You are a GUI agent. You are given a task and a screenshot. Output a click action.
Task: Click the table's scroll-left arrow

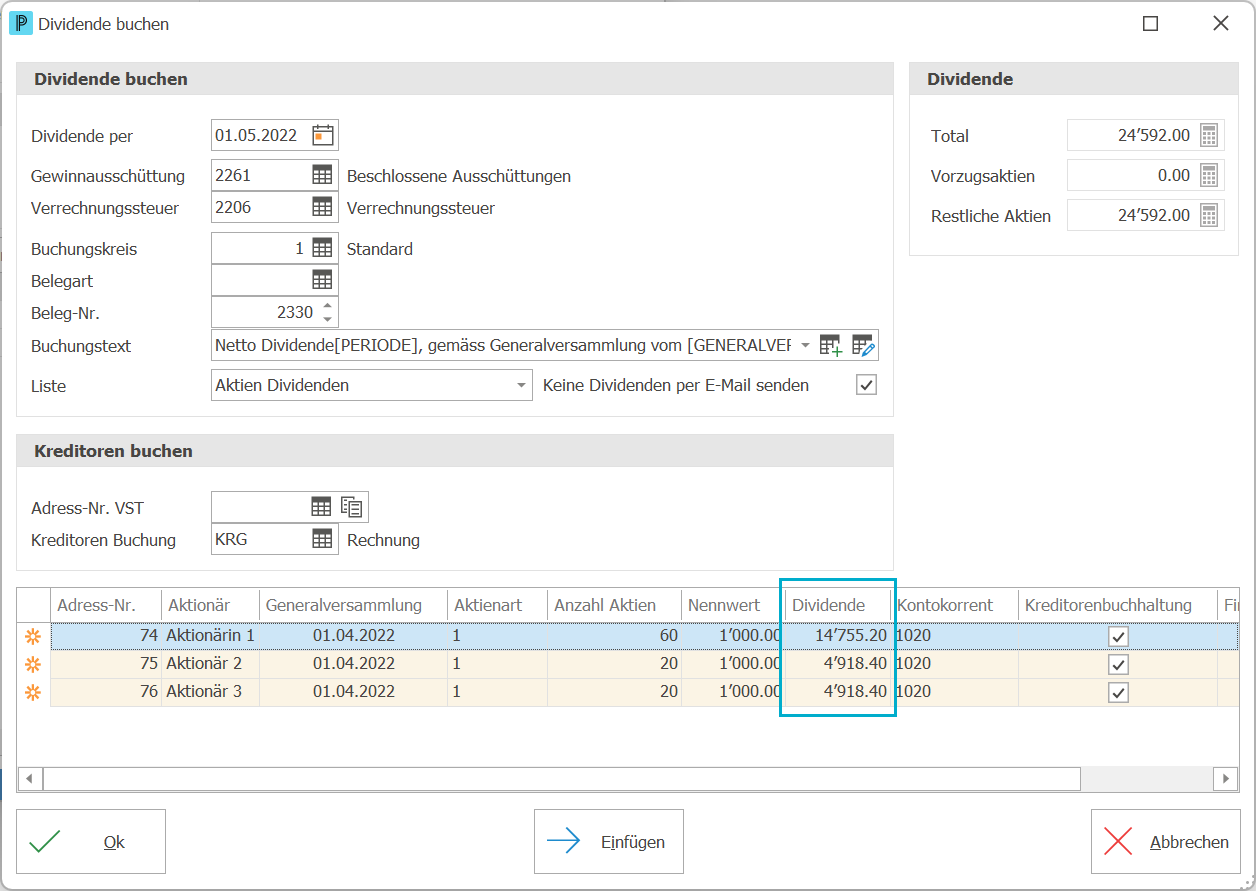30,778
